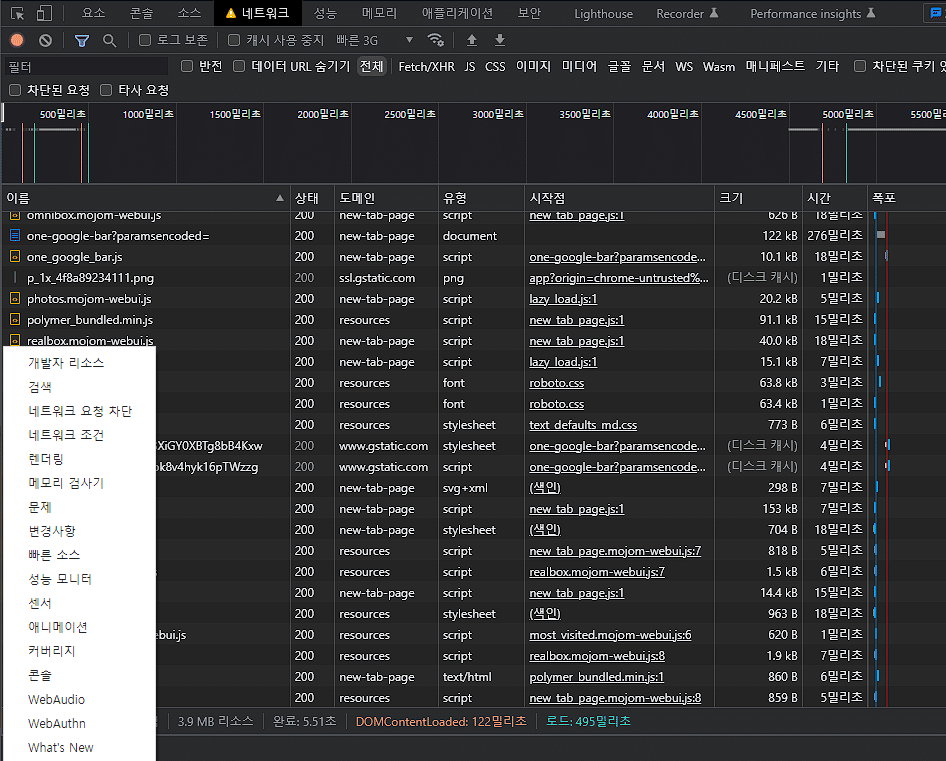This screenshot has width=946, height=761.
Task: Open the Lighthouse tab
Action: (x=603, y=13)
